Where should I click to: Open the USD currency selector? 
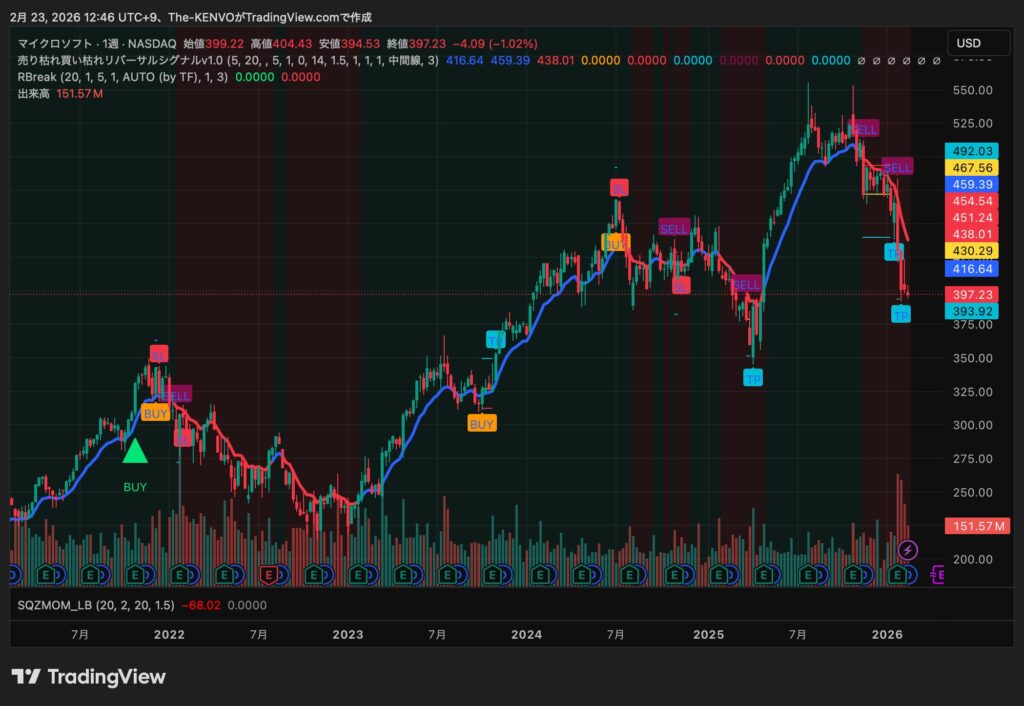click(968, 44)
